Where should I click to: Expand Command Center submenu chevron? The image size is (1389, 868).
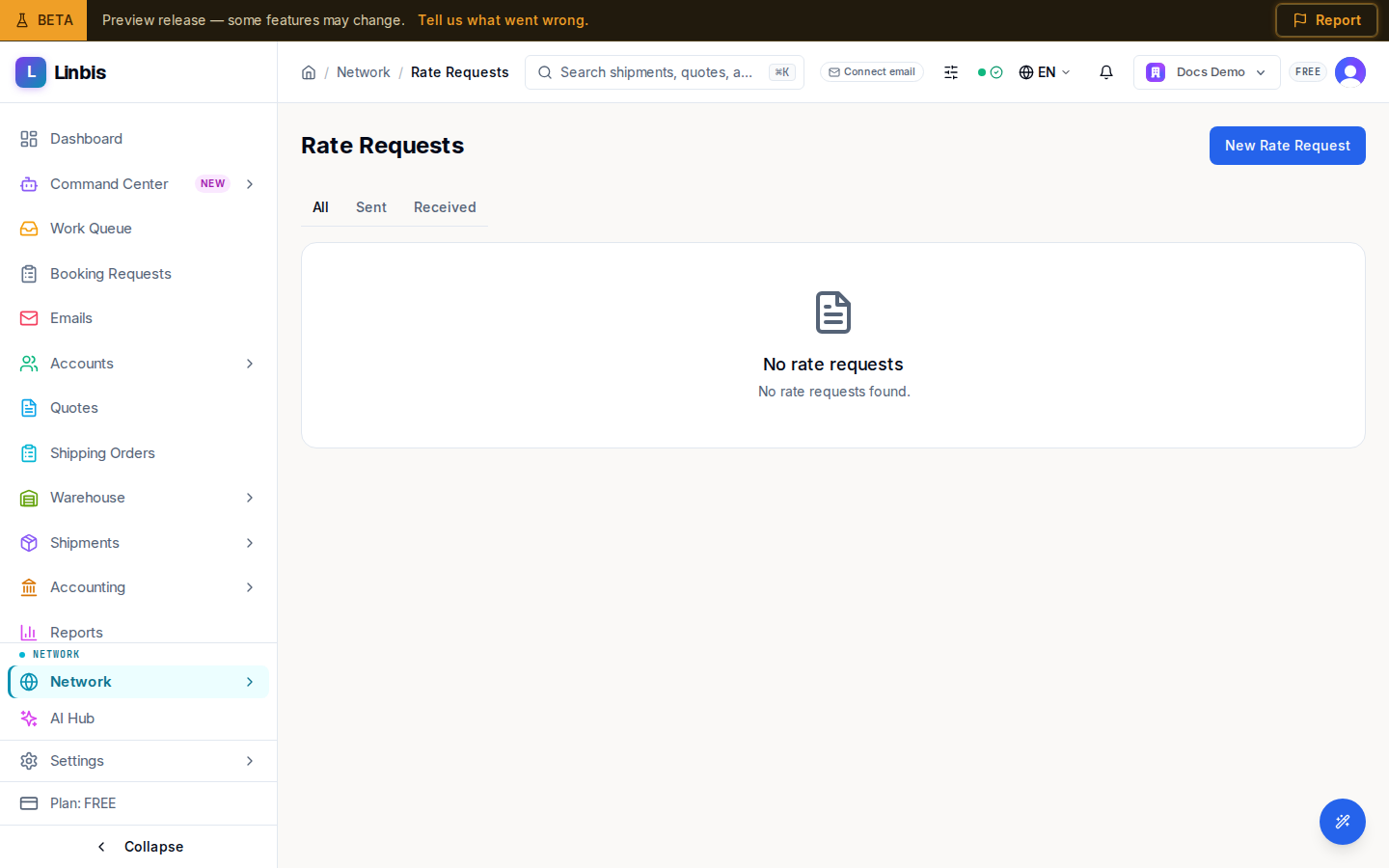(250, 184)
